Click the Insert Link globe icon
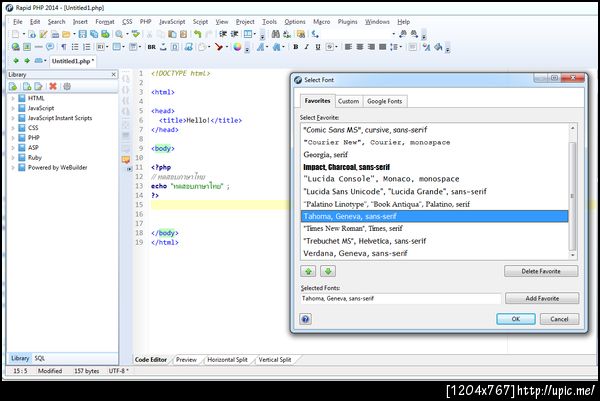The image size is (600, 401). click(x=15, y=47)
